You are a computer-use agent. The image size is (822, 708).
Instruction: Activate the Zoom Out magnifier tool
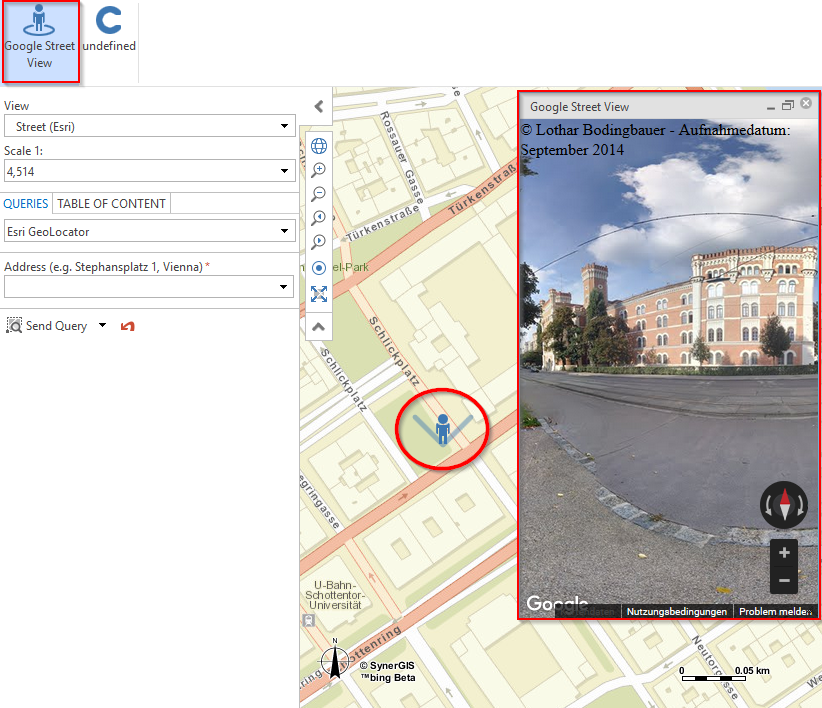[318, 194]
